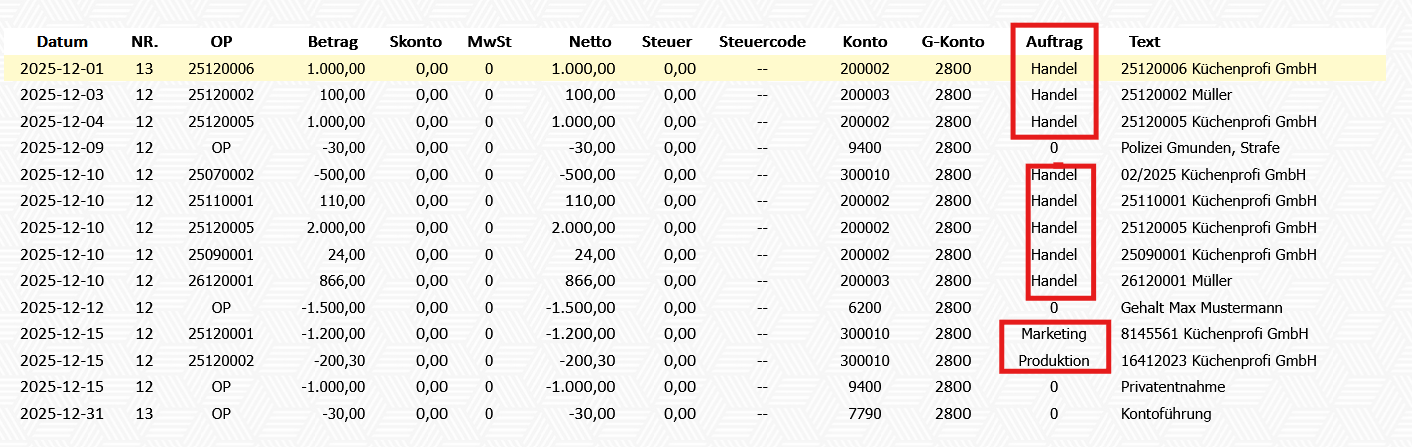The height and width of the screenshot is (447, 1412).
Task: Open the Marketing entry in the Auftrag column
Action: [1054, 334]
